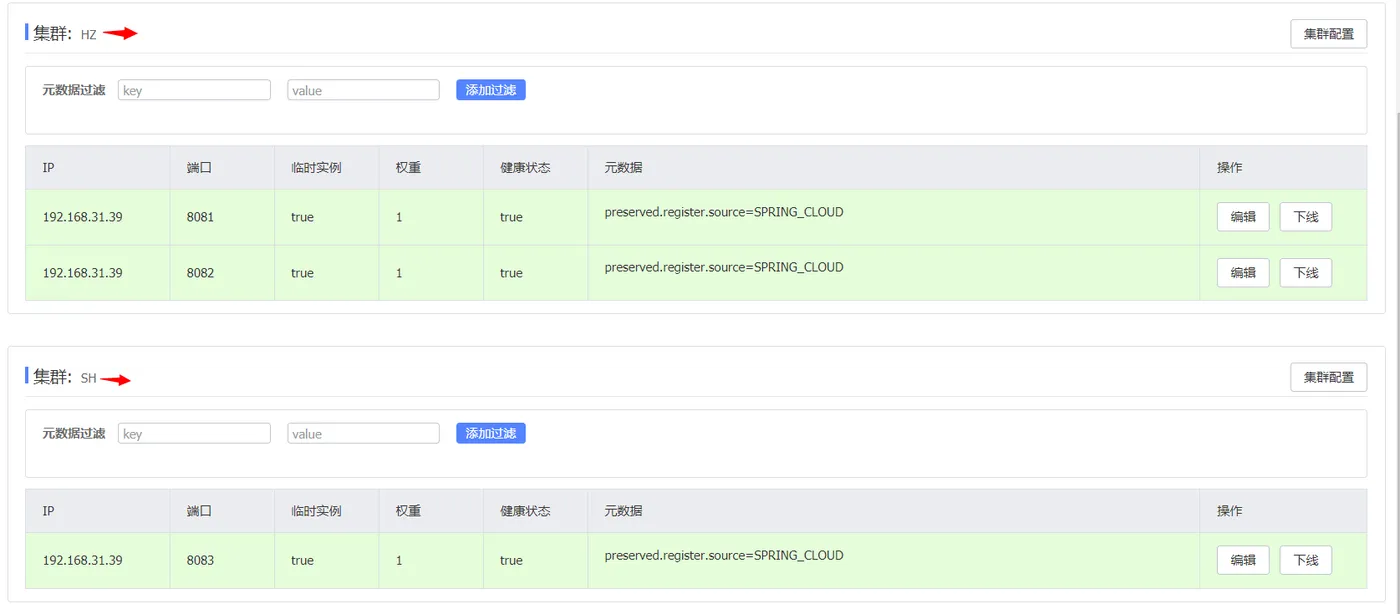Viewport: 1400px width, 614px height.
Task: Open cluster configuration for HZ cluster
Action: point(1328,34)
